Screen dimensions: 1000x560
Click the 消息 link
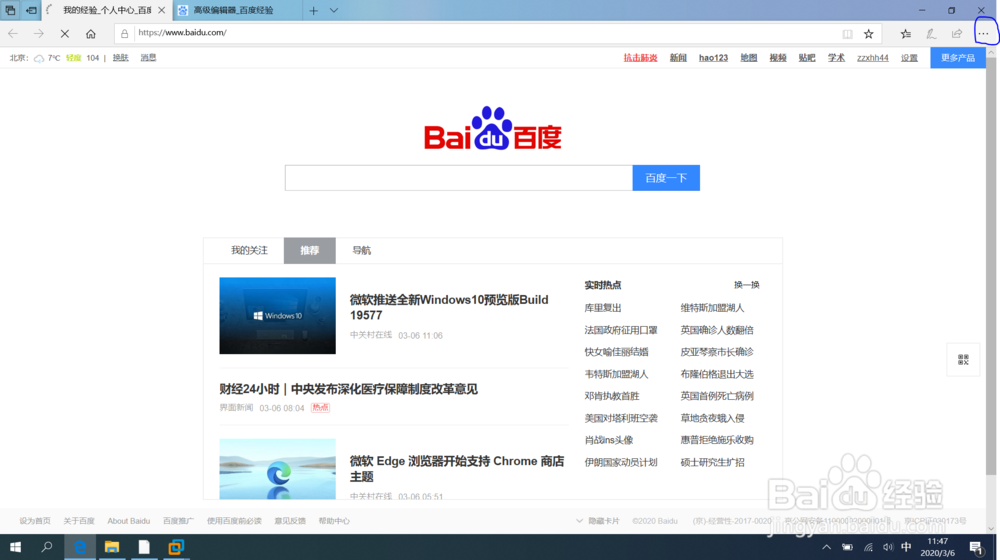click(148, 57)
